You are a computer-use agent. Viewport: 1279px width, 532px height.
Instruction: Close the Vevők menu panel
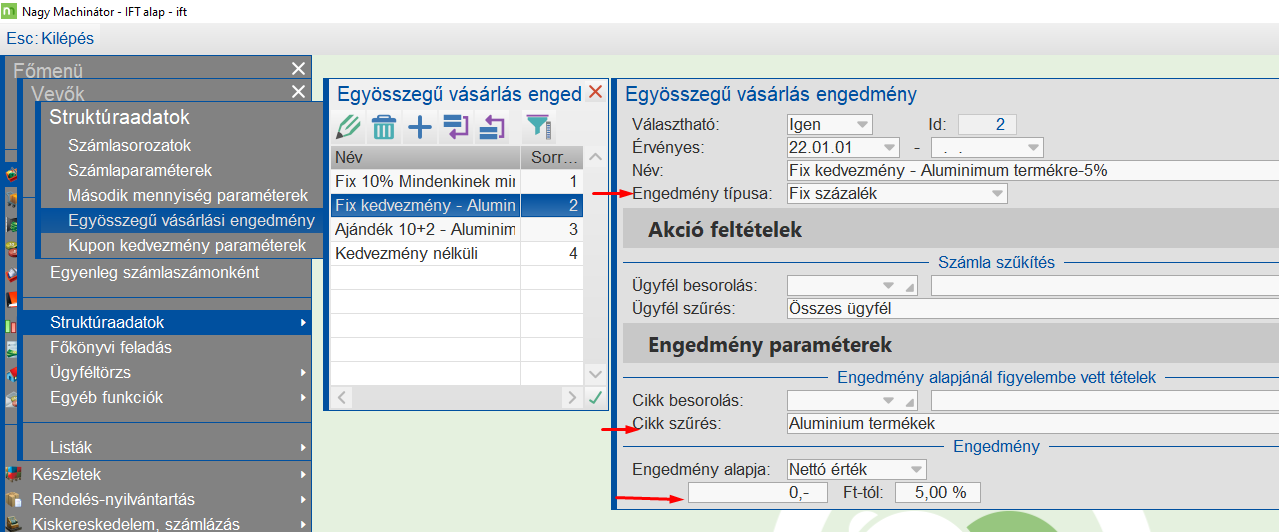(298, 92)
